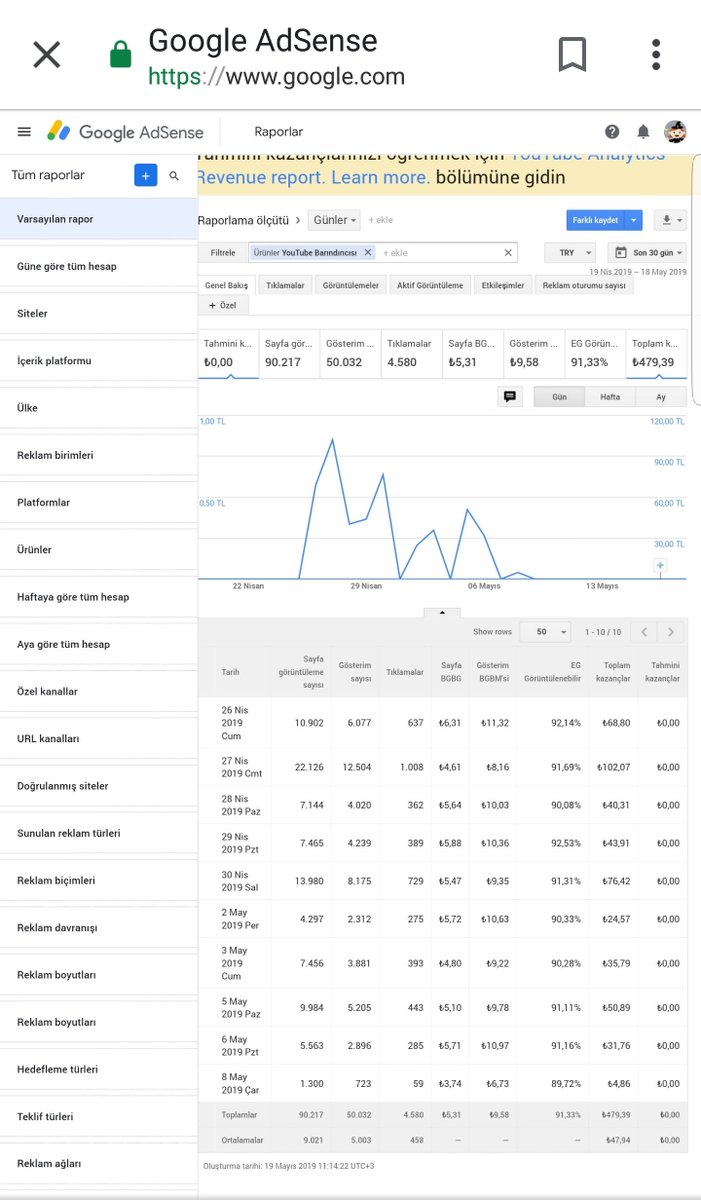Open browser three-dot overflow menu
This screenshot has width=701, height=1200.
tap(656, 55)
